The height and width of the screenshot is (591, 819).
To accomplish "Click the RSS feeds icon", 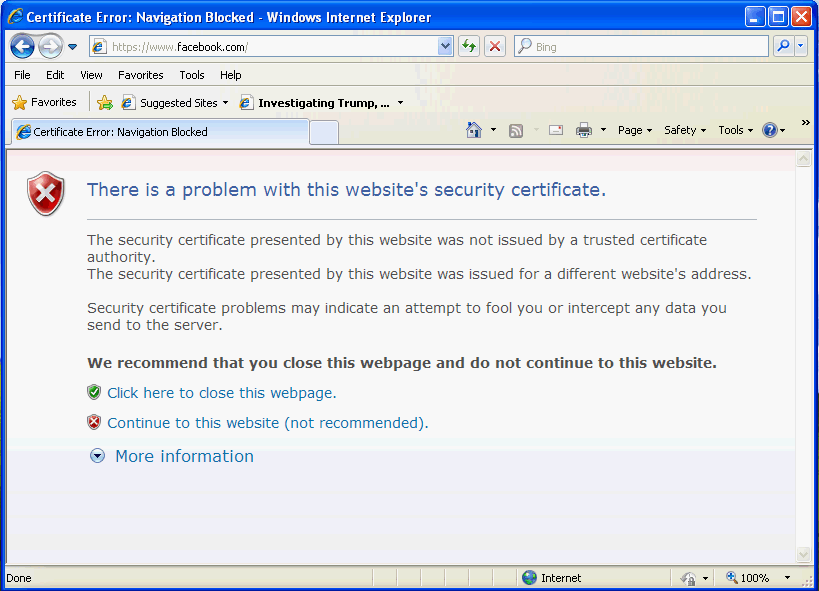I will (x=516, y=130).
